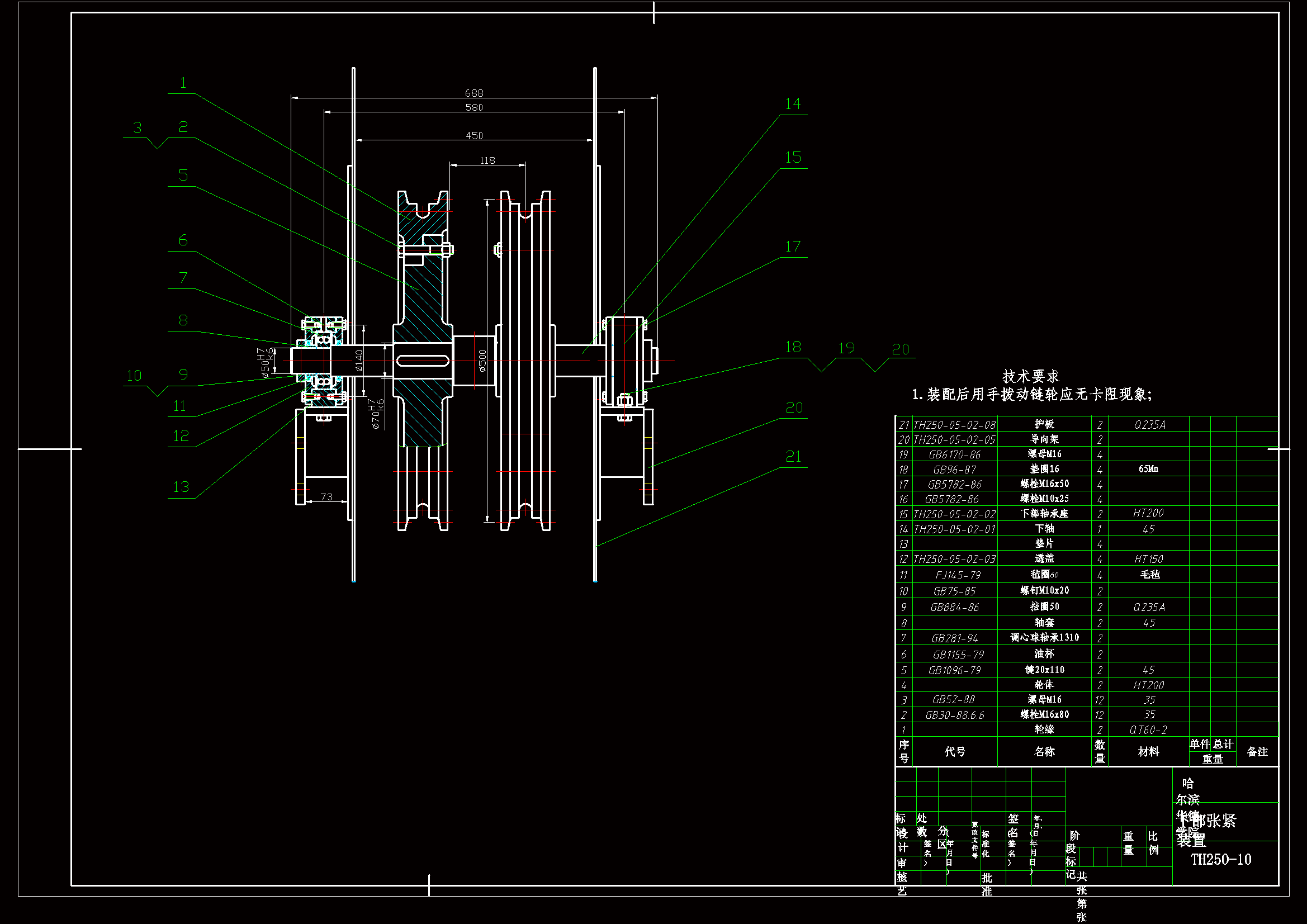The width and height of the screenshot is (1307, 924).
Task: Click the 65Mn material entry
Action: pos(1148,469)
